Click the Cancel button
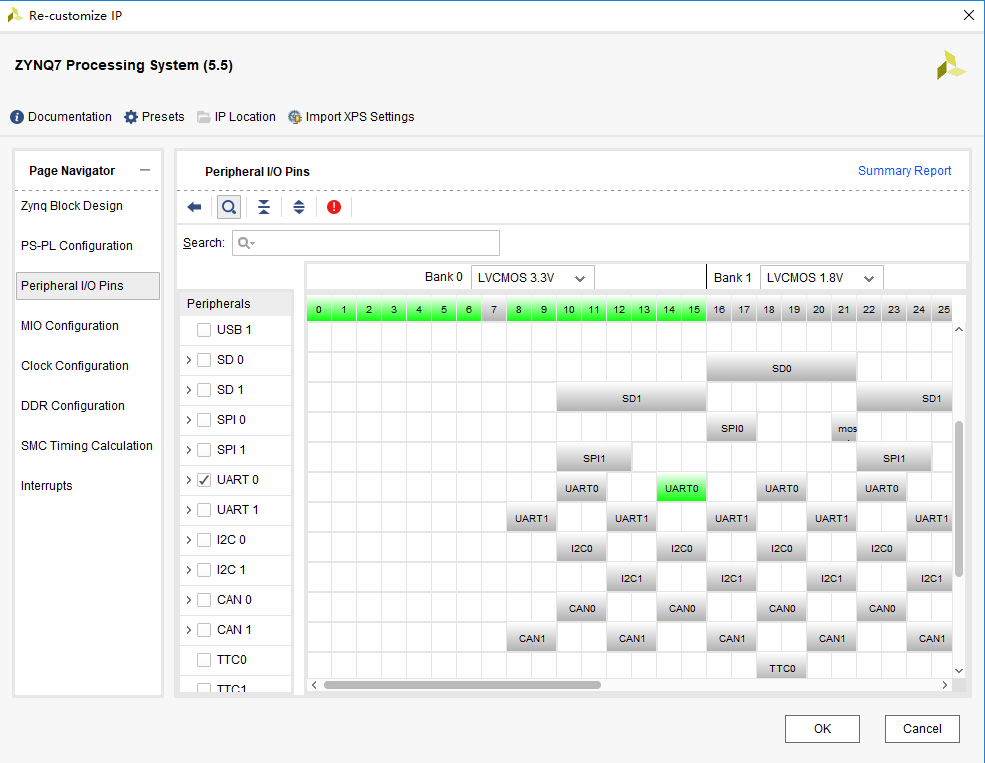 [x=922, y=728]
